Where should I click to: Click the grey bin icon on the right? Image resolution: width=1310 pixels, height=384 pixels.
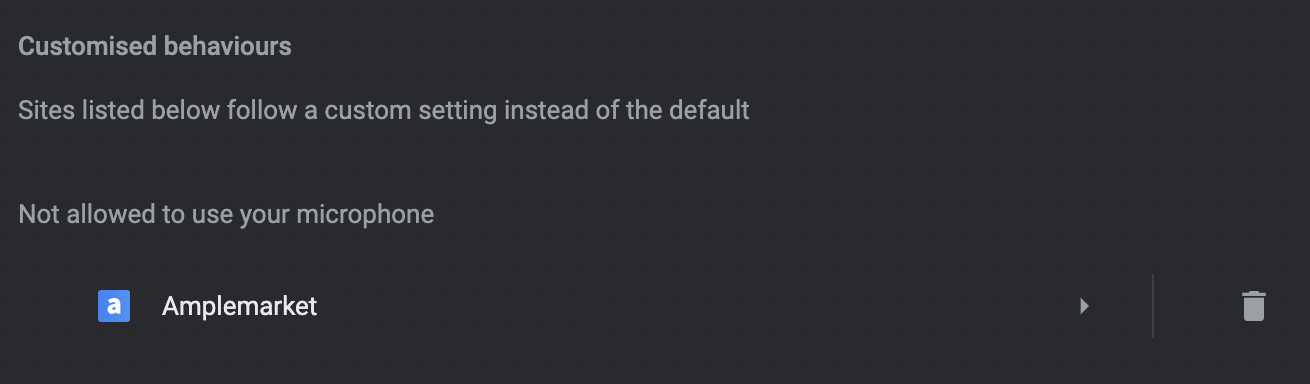1253,306
